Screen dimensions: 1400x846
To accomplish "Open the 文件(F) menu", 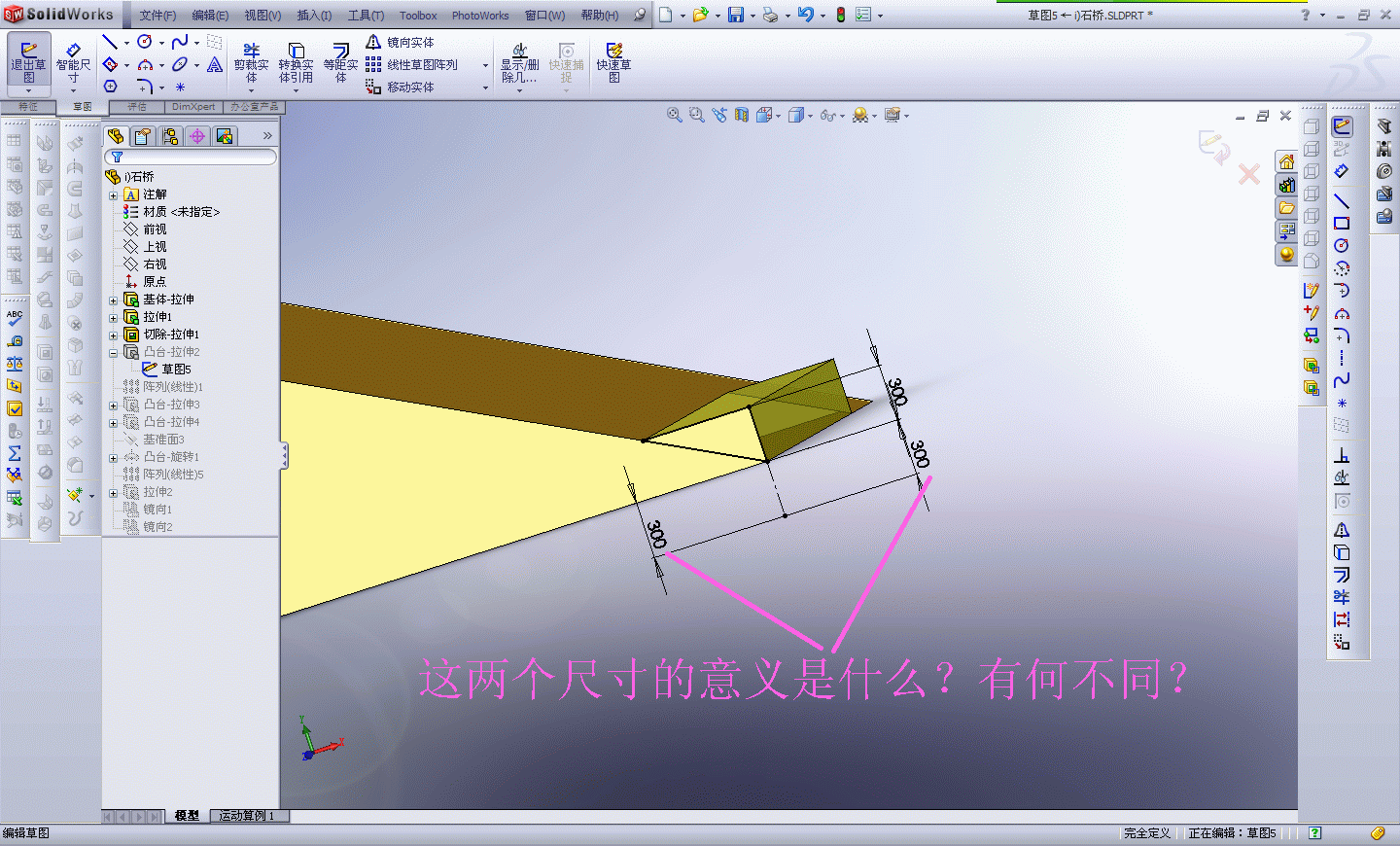I will pyautogui.click(x=157, y=16).
